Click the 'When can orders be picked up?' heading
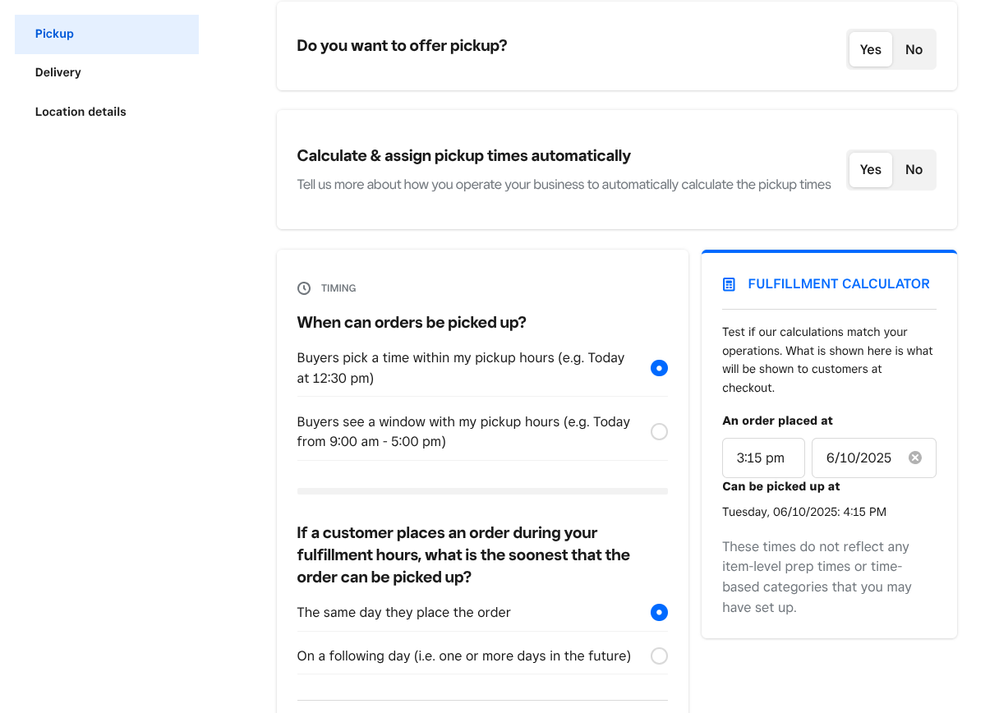The image size is (999, 713). click(411, 322)
